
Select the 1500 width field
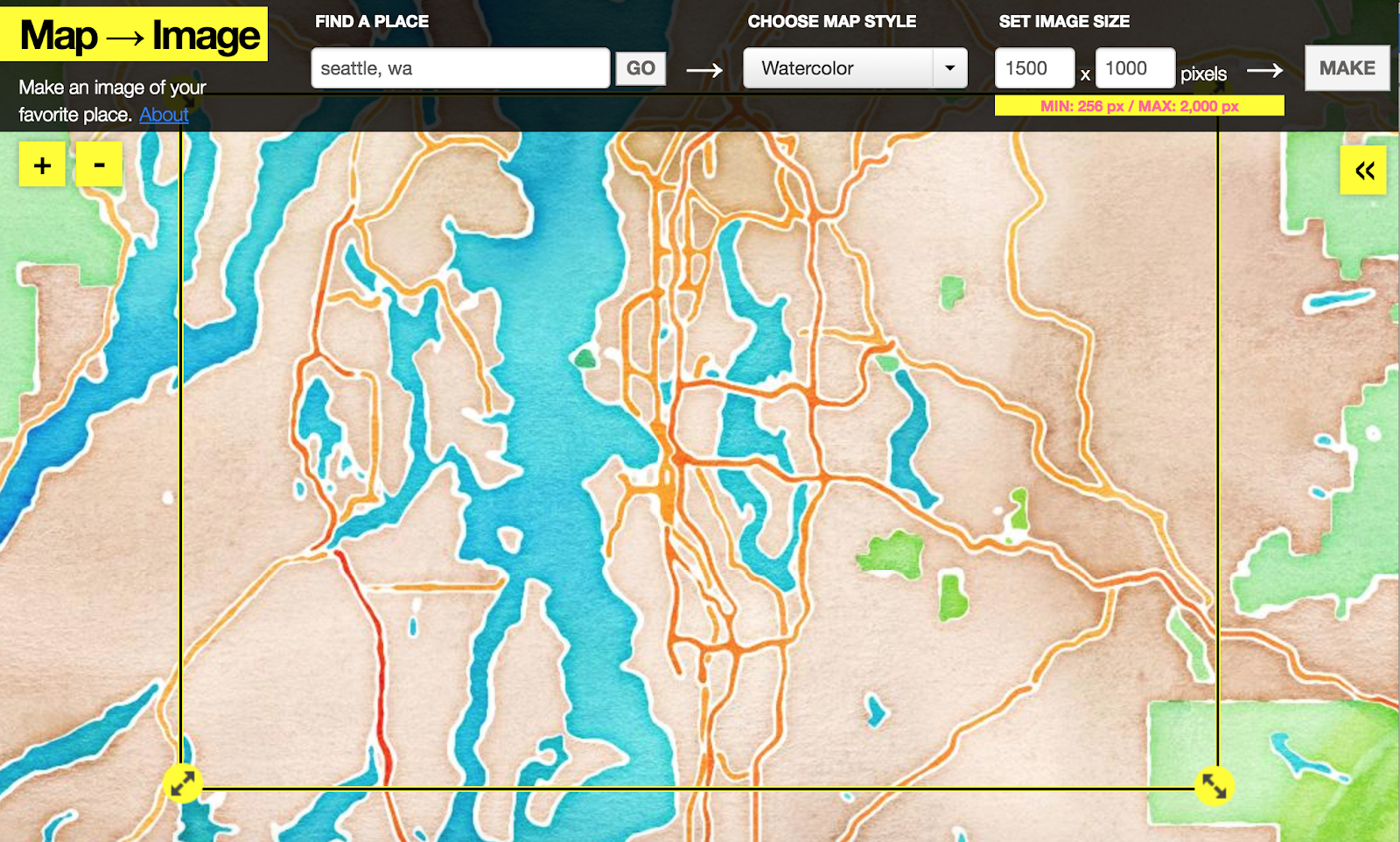[x=1034, y=68]
